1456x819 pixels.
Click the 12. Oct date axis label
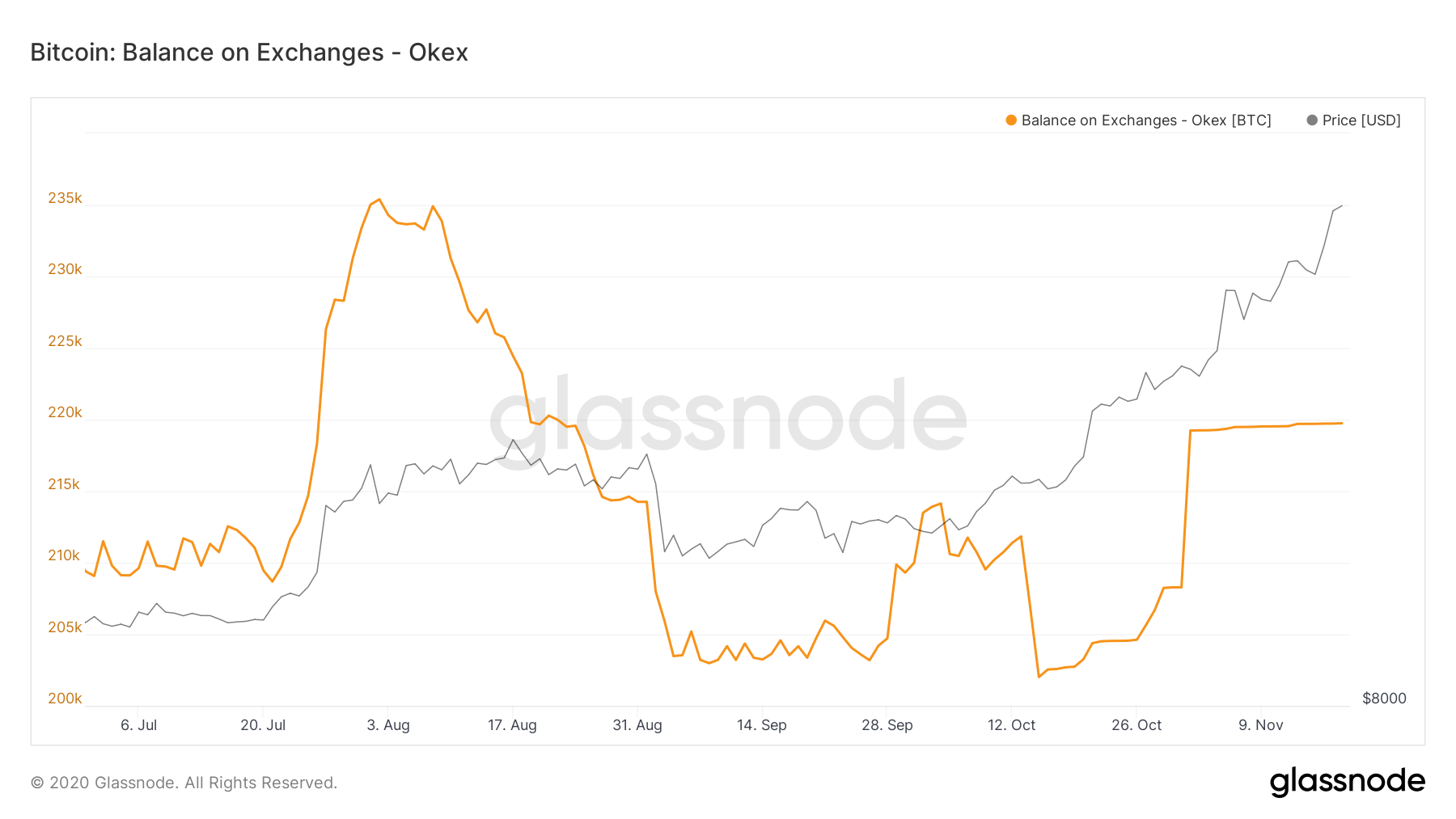point(1011,725)
